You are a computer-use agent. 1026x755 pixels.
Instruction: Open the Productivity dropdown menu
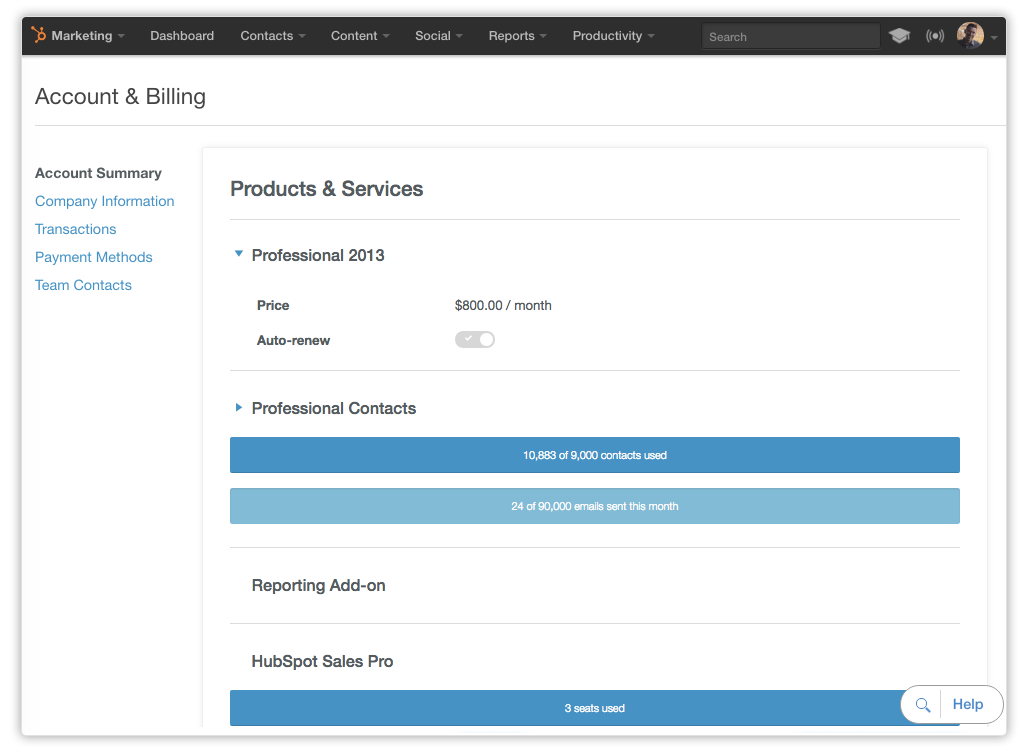[614, 36]
